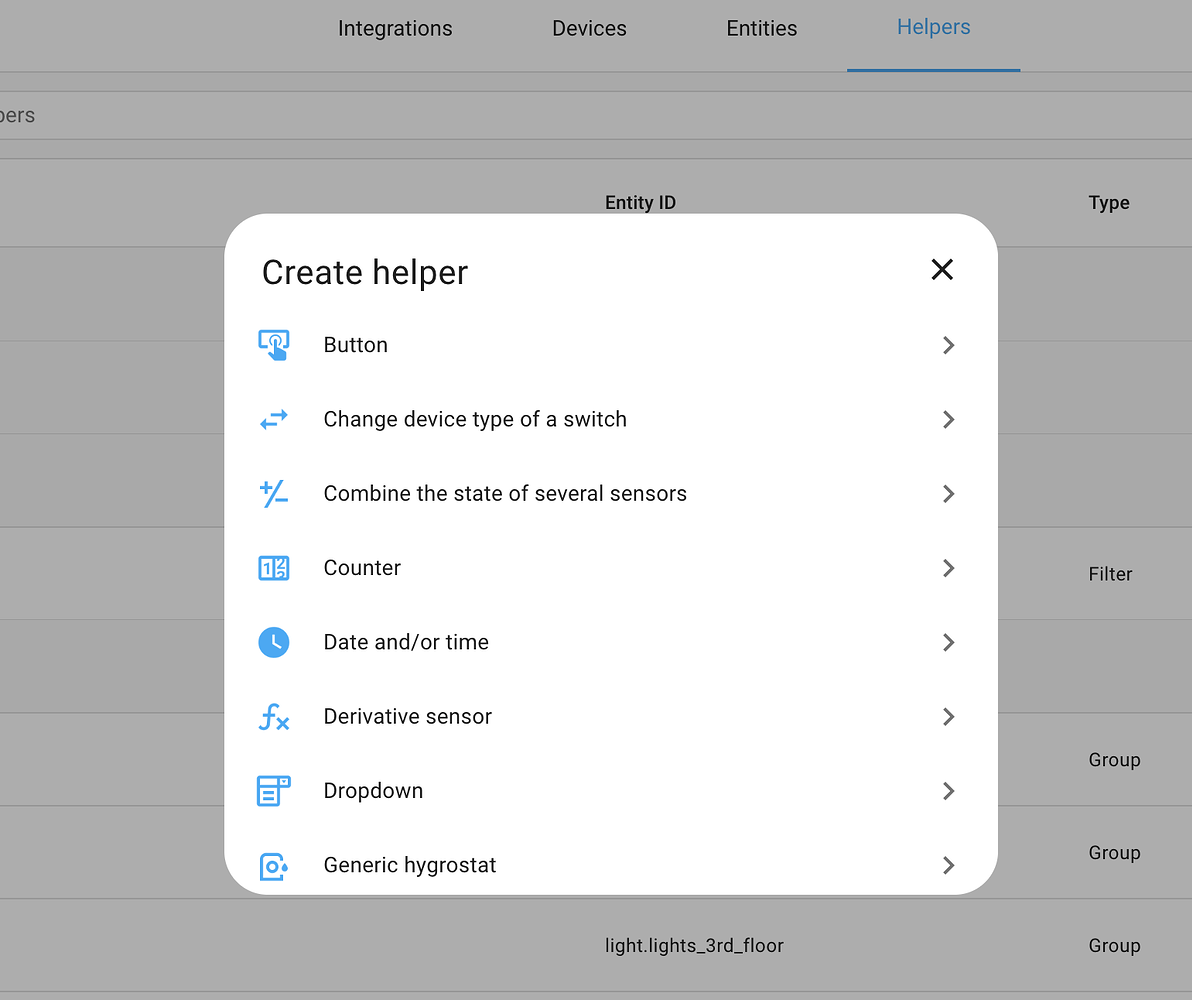Select the Button helper icon
The width and height of the screenshot is (1192, 1000).
(274, 344)
